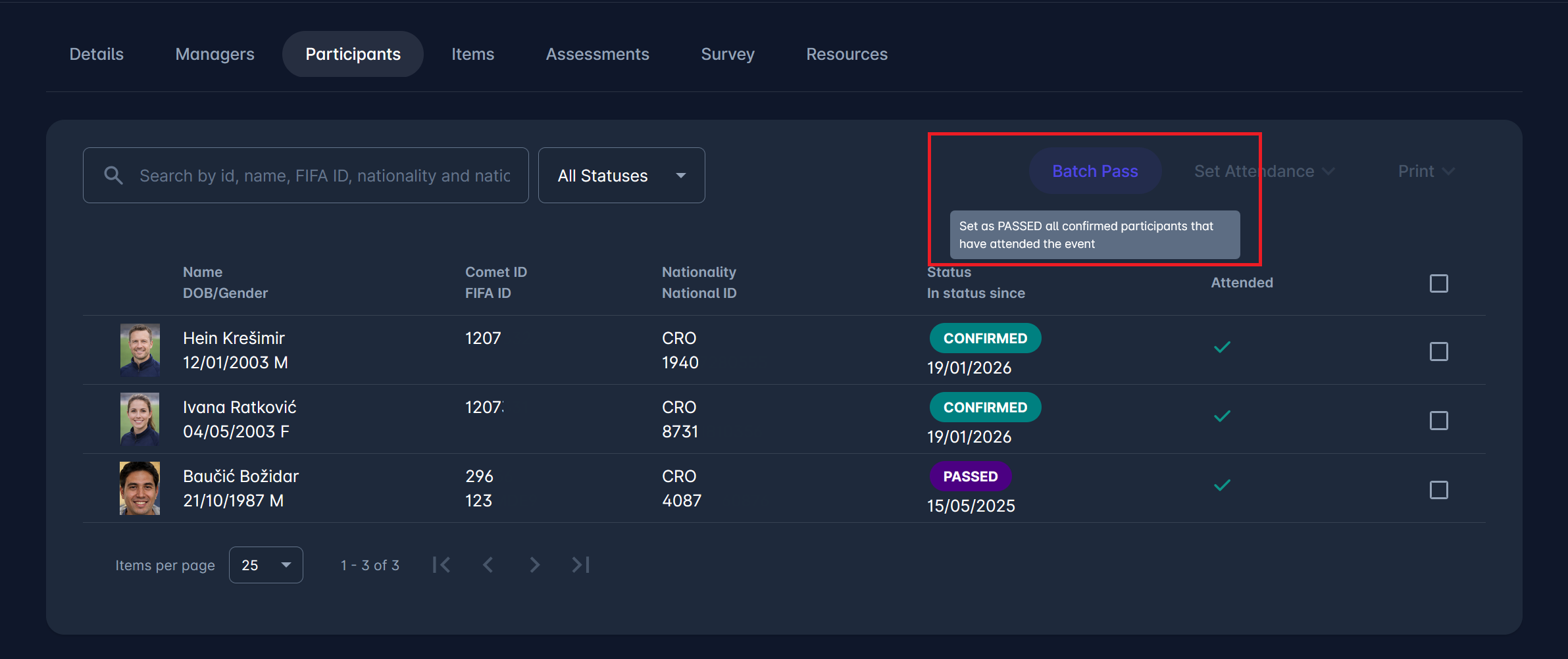Open the All Statuses filter dropdown
Screen dimensions: 1568x659
point(621,176)
